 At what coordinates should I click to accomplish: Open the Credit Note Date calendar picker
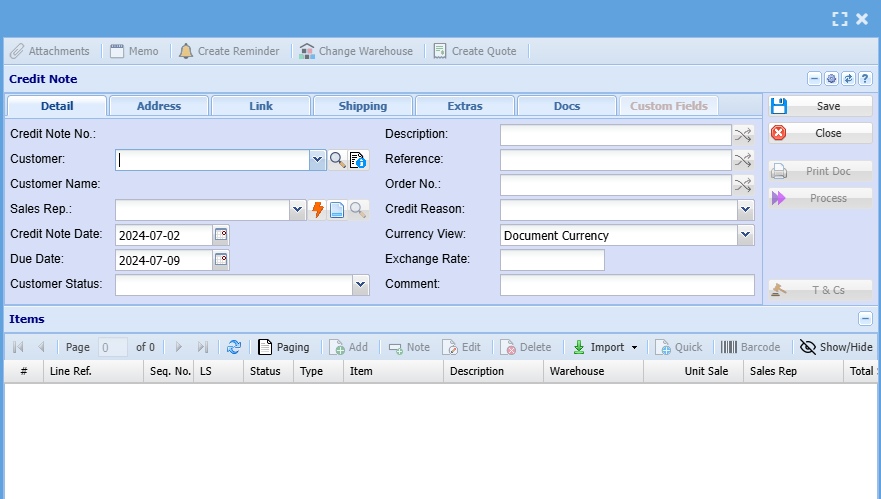[x=221, y=235]
